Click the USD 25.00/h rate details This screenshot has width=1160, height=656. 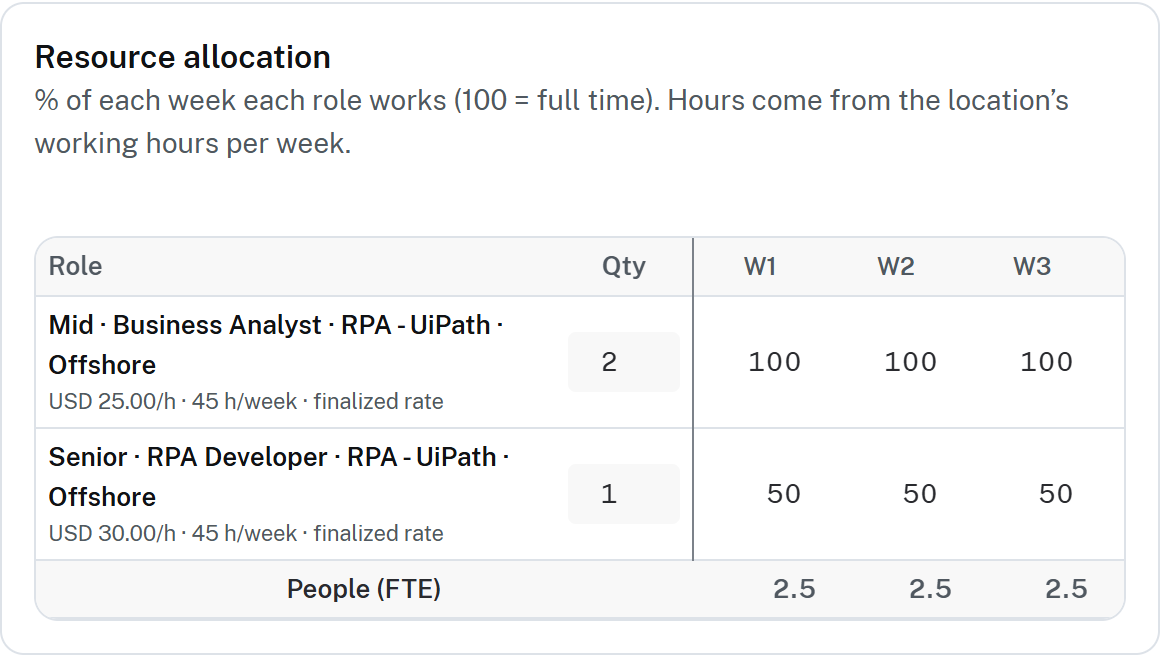point(246,402)
